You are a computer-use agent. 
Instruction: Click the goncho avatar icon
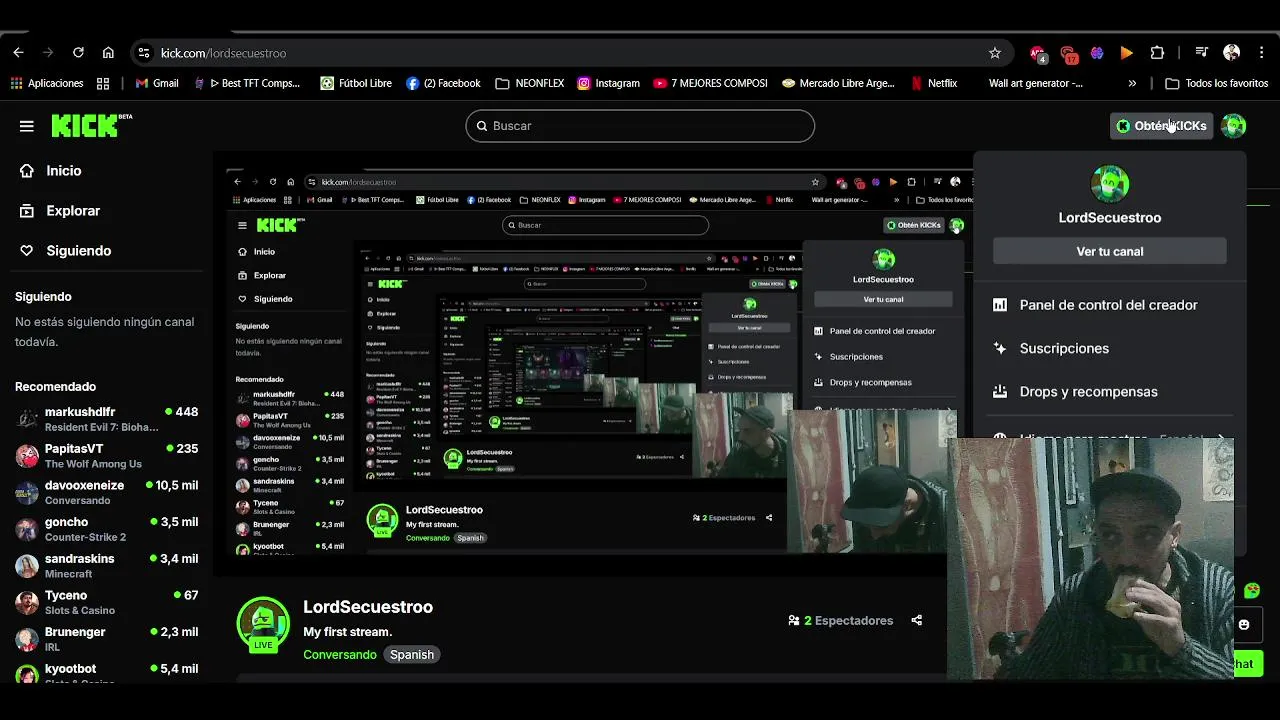(27, 529)
